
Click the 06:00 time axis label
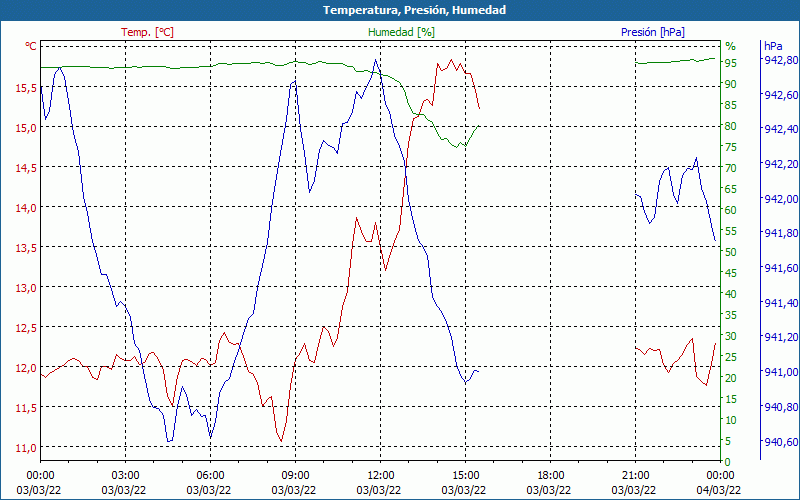(x=210, y=477)
